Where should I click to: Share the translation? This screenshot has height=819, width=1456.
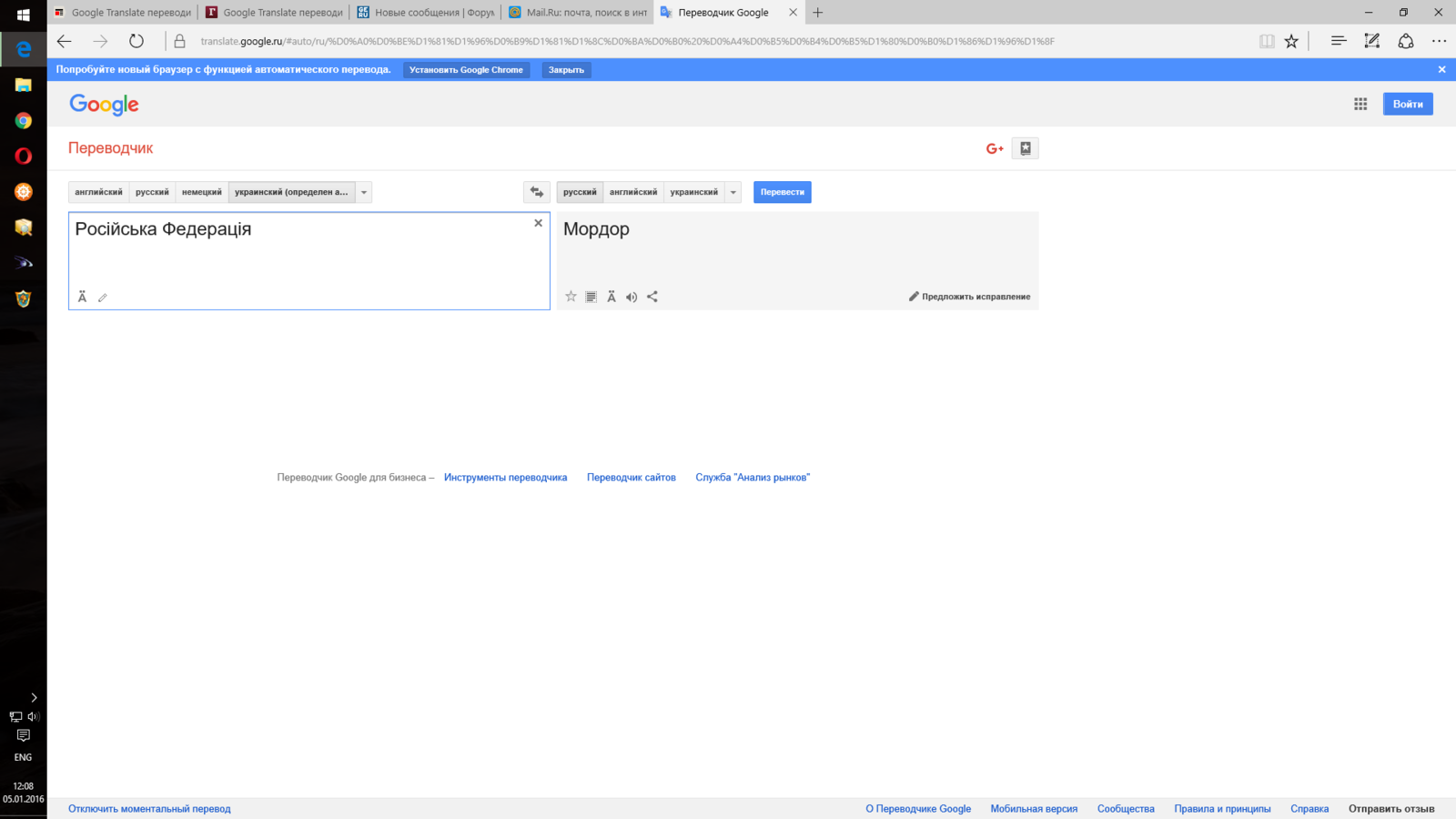click(x=652, y=297)
